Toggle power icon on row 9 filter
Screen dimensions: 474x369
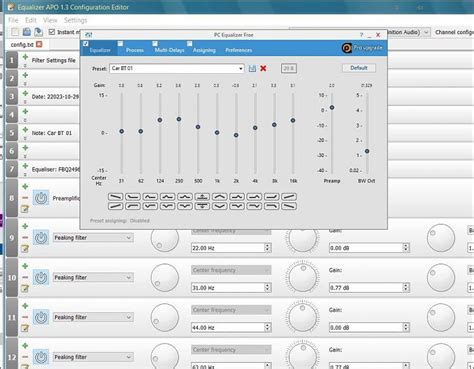(41, 238)
